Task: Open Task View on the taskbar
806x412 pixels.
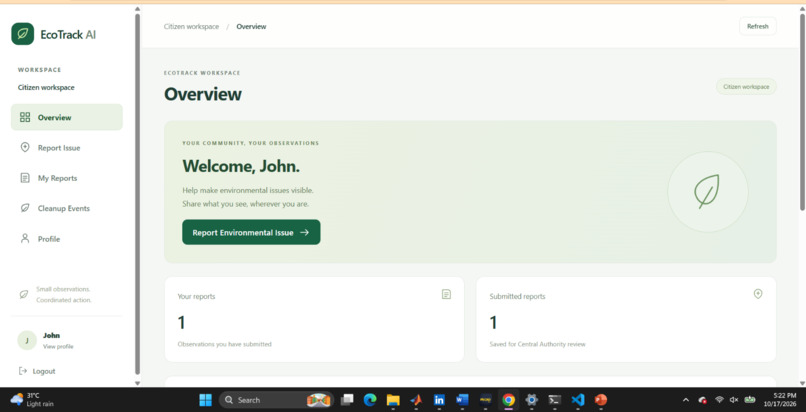Action: pos(347,400)
